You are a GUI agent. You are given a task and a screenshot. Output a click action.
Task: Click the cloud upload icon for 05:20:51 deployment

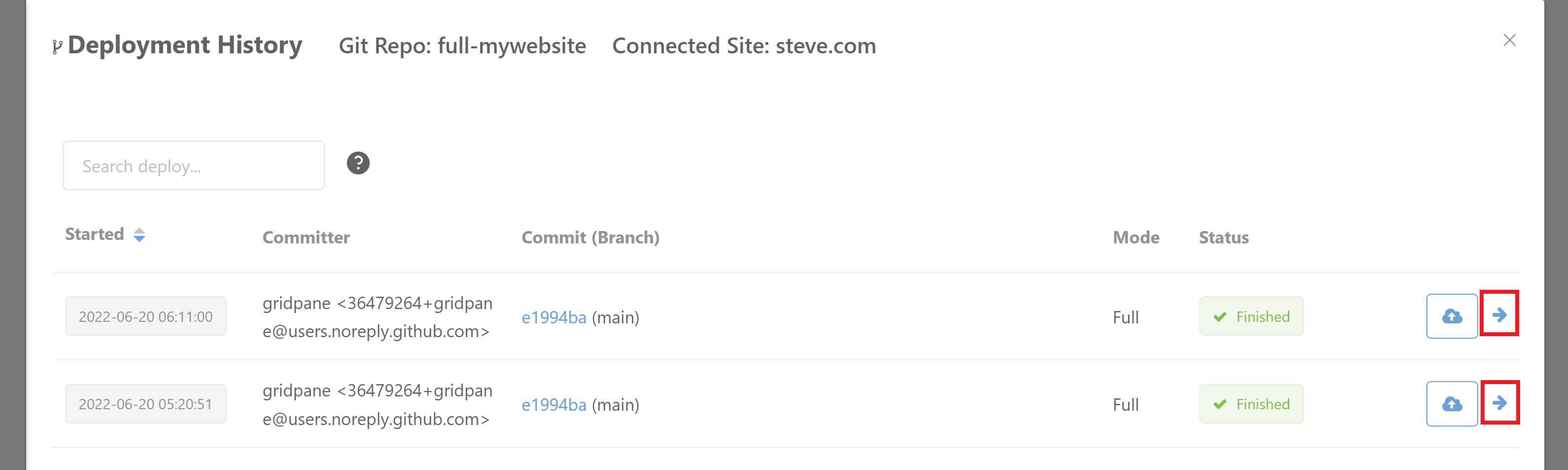point(1452,404)
